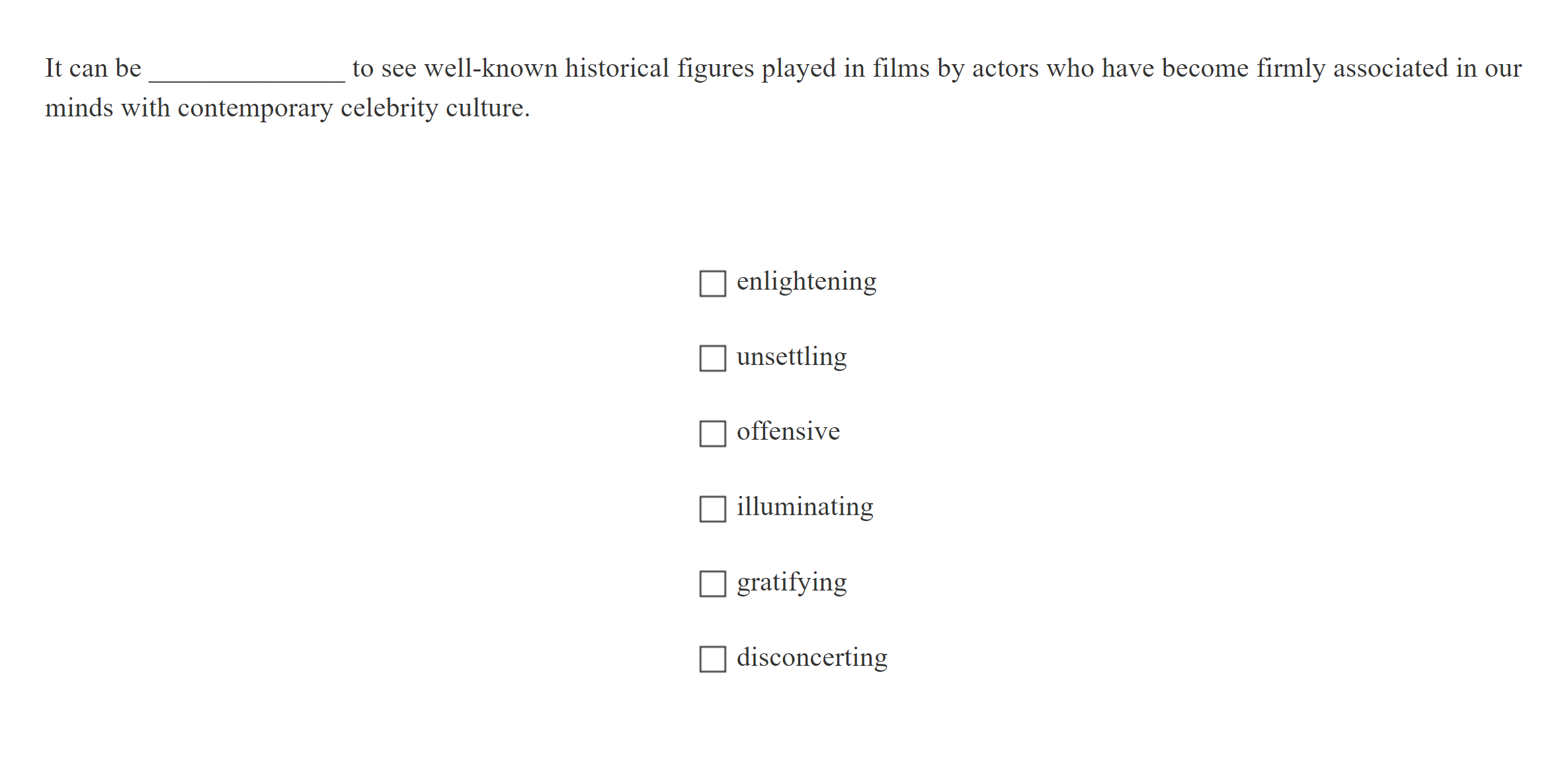Screen dimensions: 1568x771
Task: Click the word 'well-known' in the sentence
Action: click(x=491, y=69)
